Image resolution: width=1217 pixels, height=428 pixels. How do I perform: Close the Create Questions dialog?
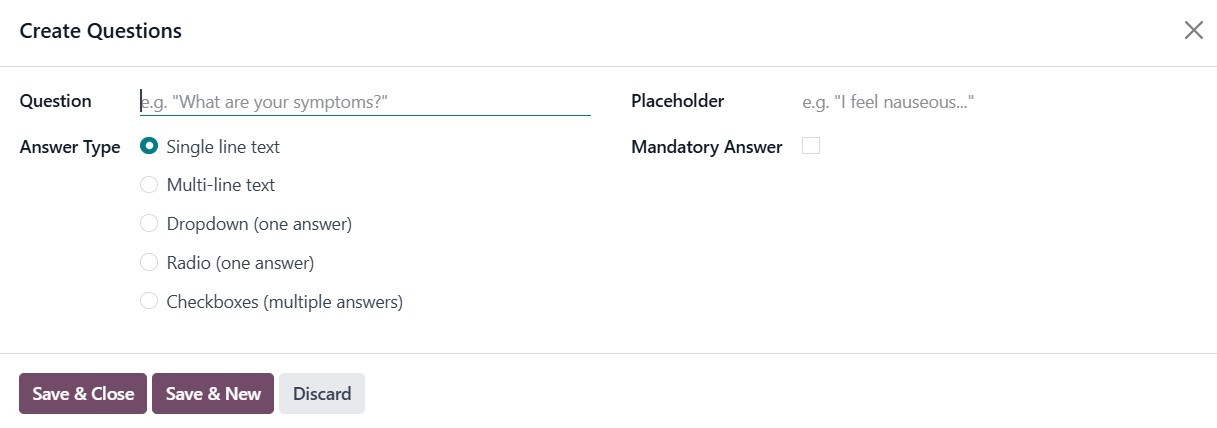1193,31
